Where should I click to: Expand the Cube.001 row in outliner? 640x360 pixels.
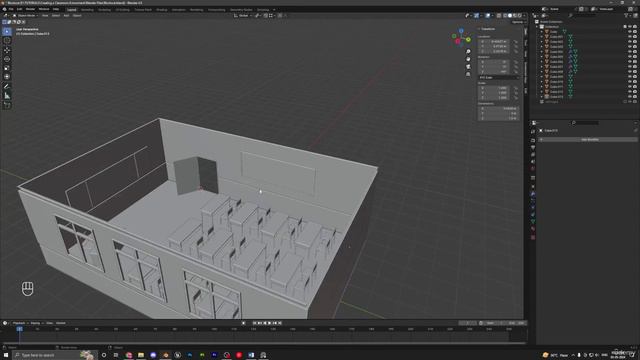pyautogui.click(x=542, y=36)
